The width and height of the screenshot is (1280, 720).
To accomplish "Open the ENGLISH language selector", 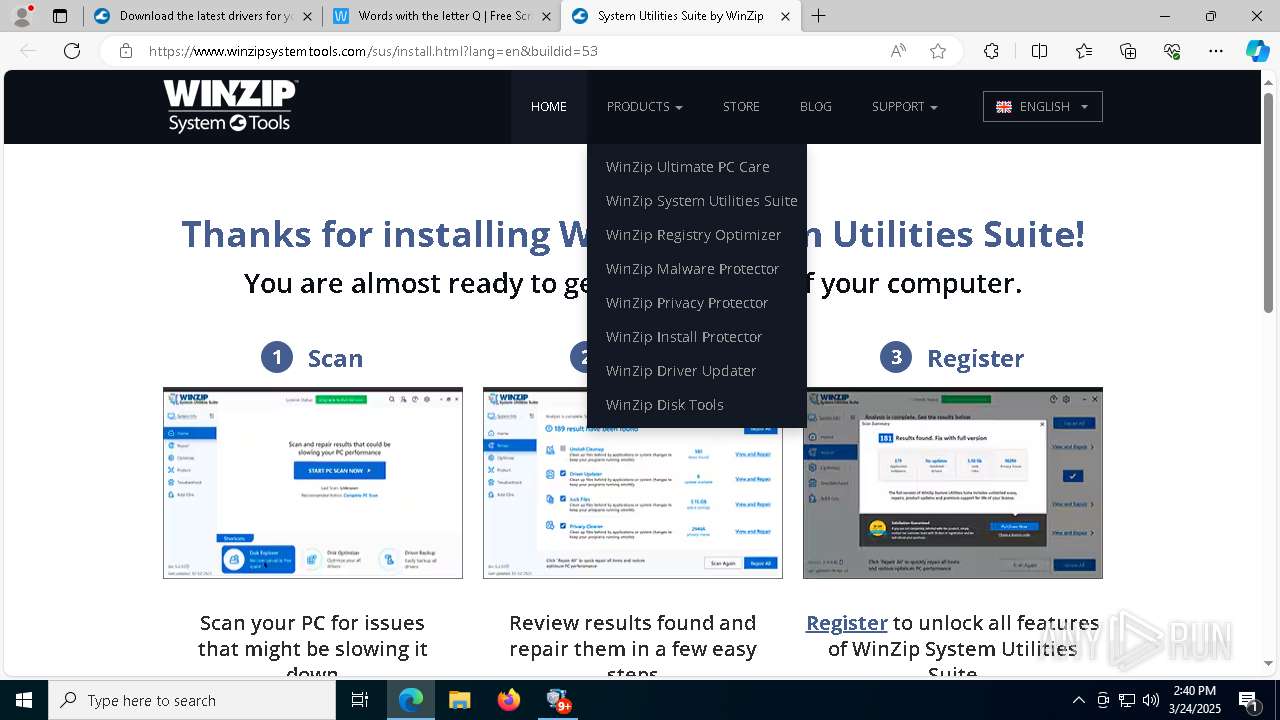I will point(1043,107).
